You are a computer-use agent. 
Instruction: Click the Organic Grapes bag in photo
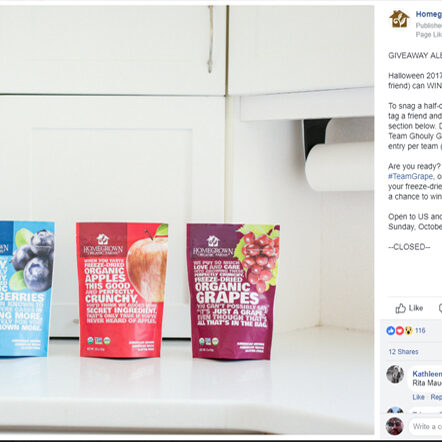point(233,292)
